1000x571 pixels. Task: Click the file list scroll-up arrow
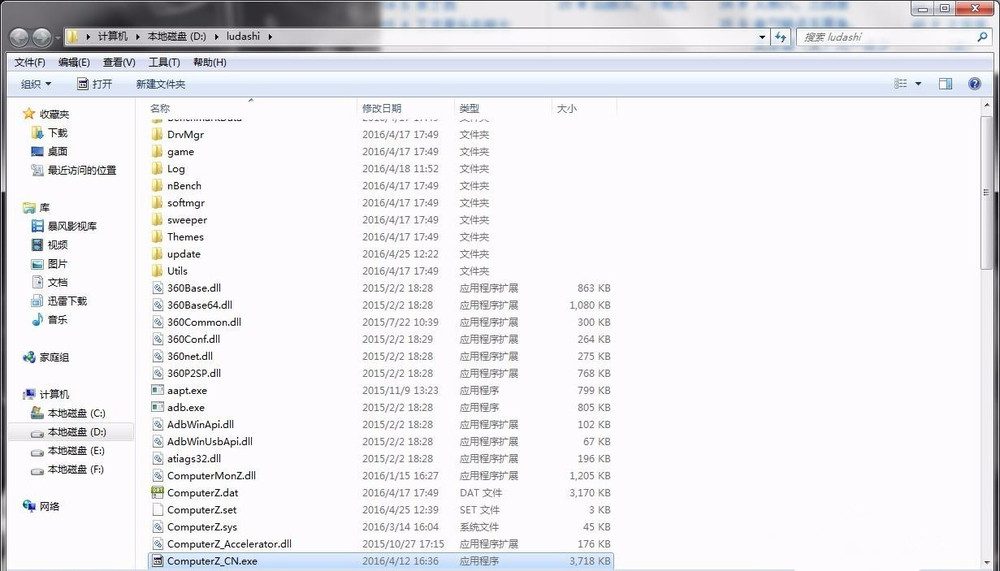[986, 106]
